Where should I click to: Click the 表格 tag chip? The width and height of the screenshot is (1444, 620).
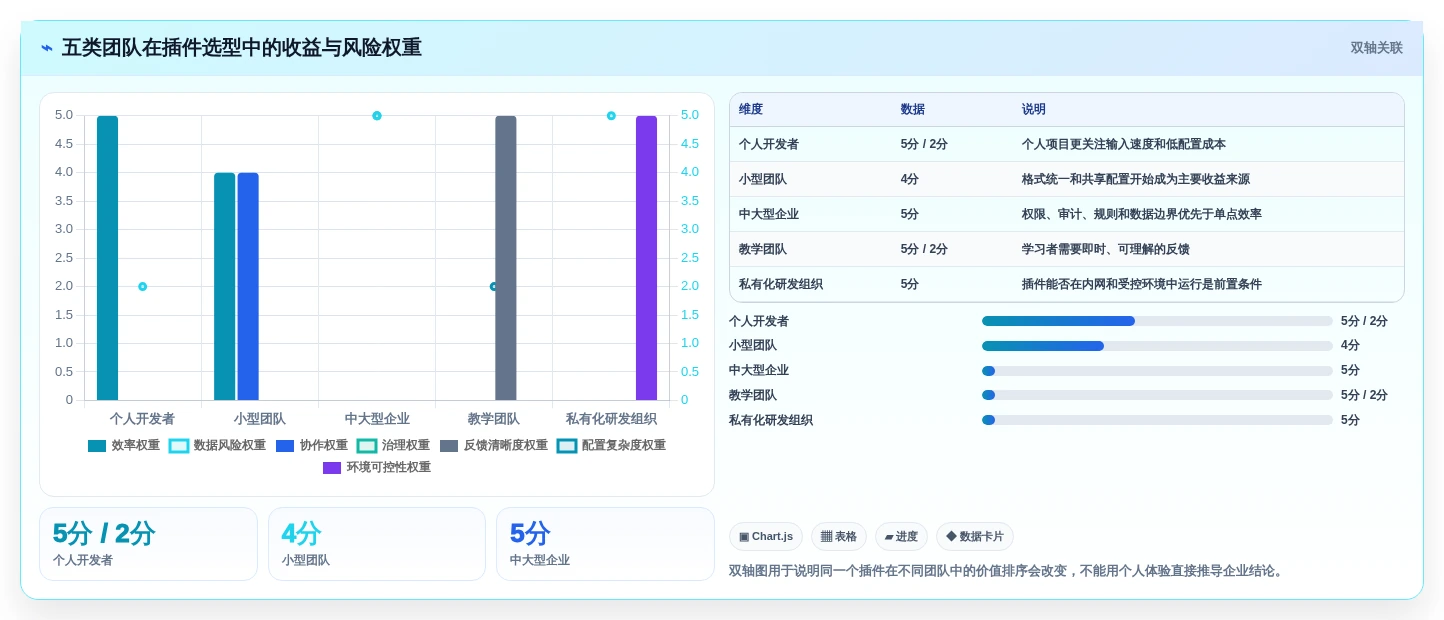tap(839, 537)
